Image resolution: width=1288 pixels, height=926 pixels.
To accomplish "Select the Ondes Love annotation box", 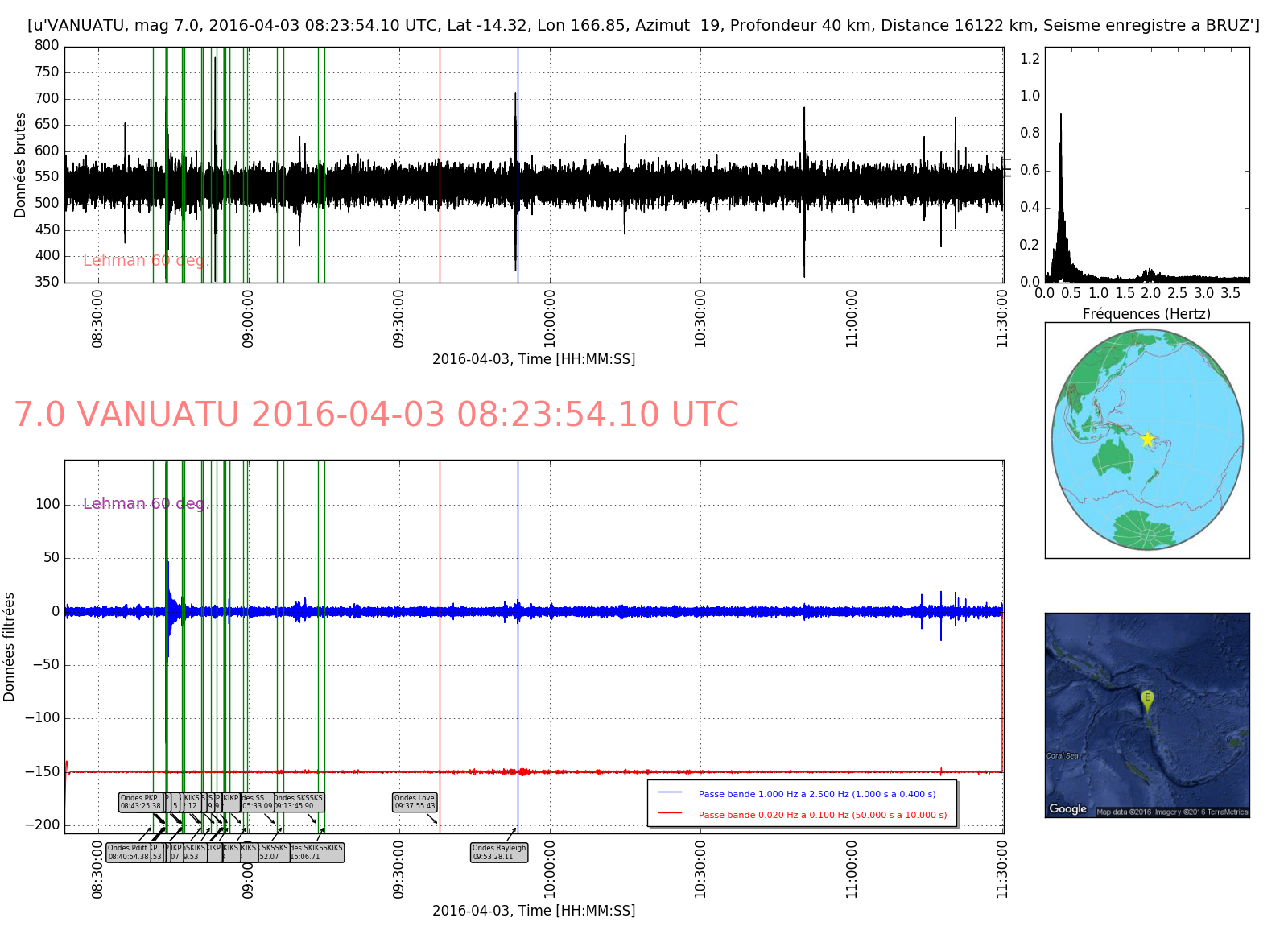I will pyautogui.click(x=415, y=802).
